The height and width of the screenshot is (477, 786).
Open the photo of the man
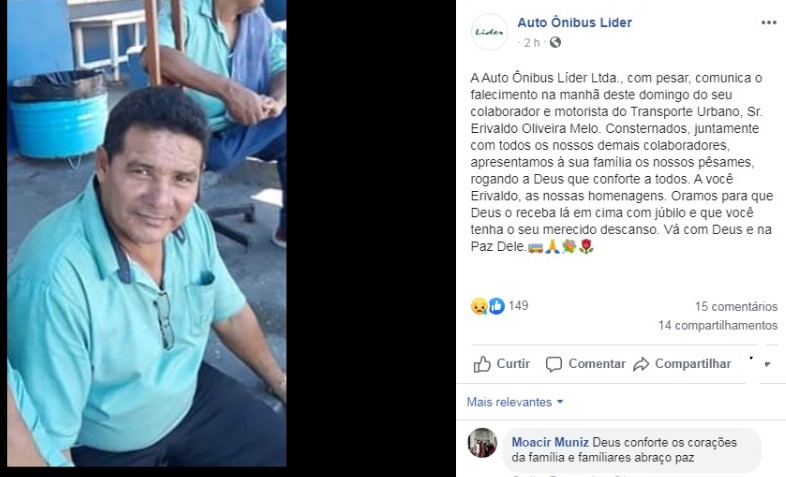[147, 233]
